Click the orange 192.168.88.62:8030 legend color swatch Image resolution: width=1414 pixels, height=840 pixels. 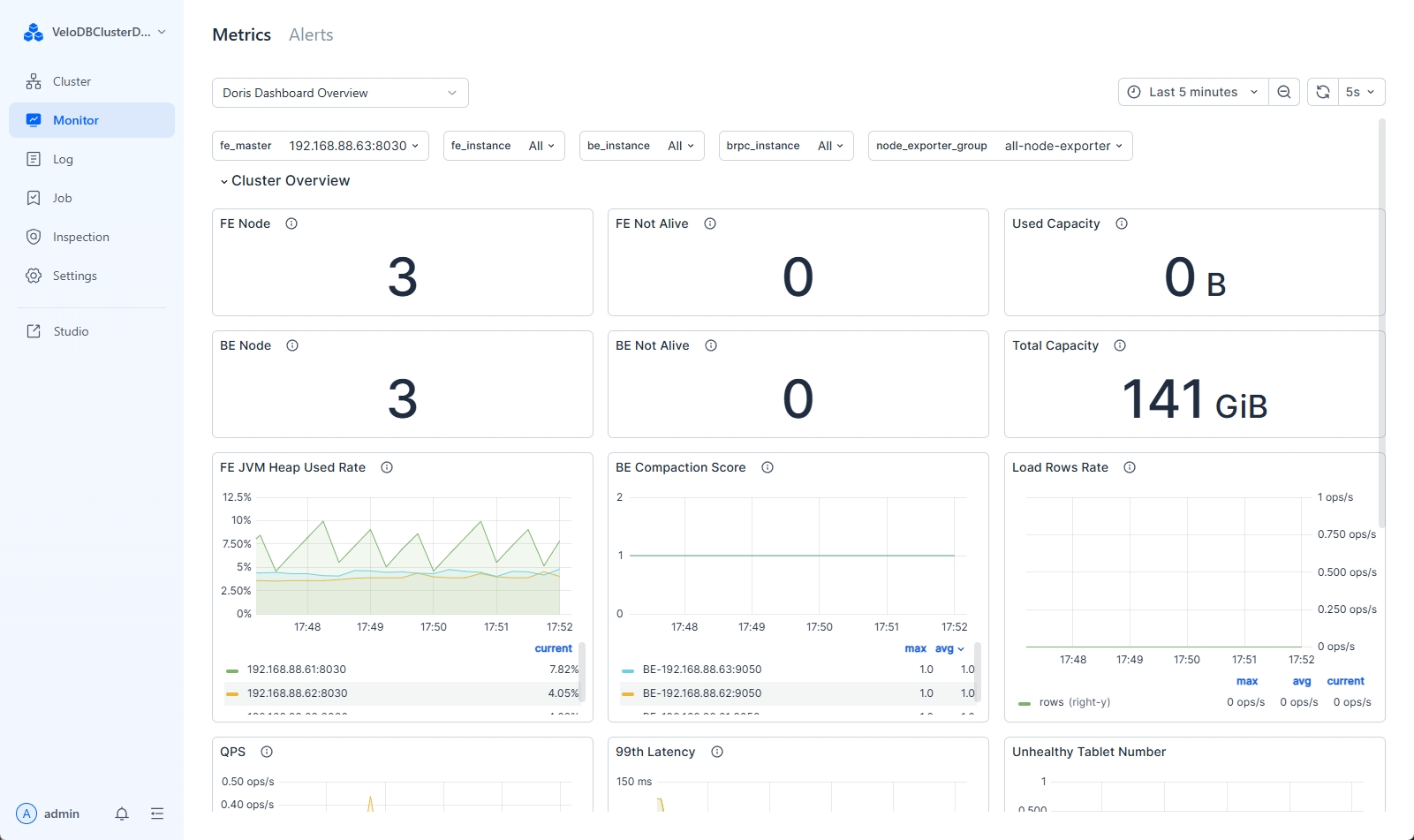pos(232,693)
